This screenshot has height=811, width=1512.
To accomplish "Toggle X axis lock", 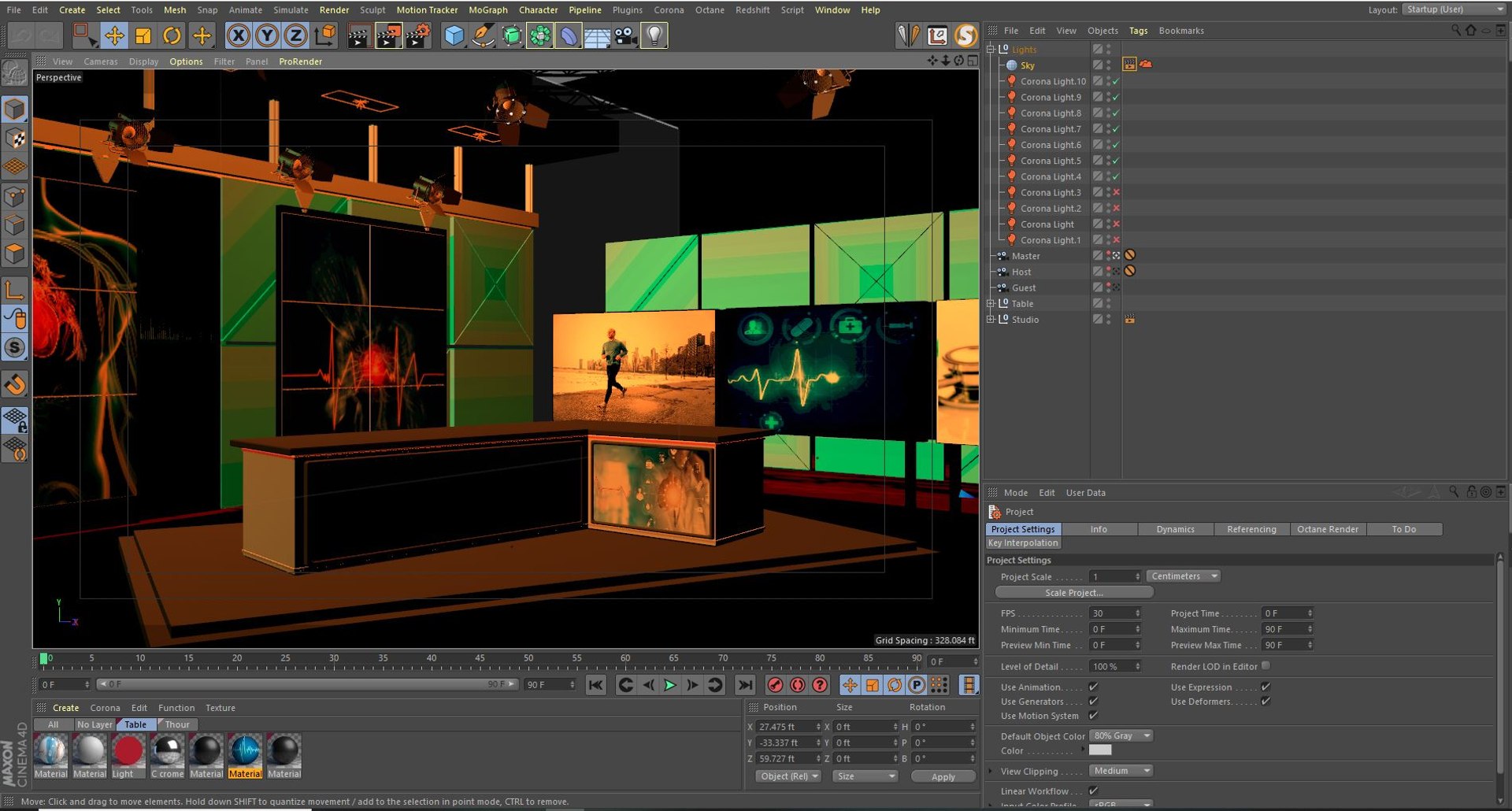I will point(239,35).
